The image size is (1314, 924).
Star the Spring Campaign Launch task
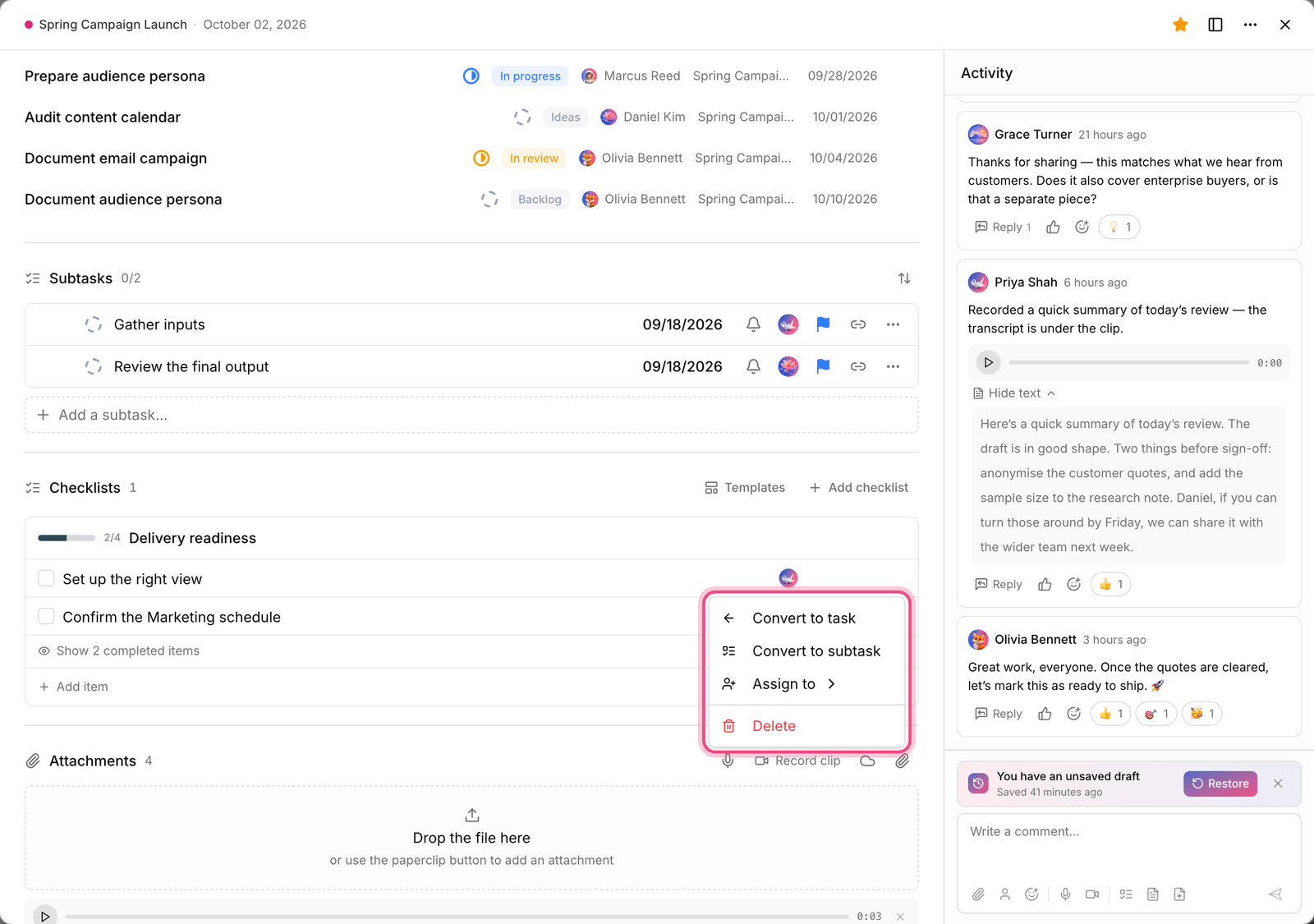[x=1180, y=25]
